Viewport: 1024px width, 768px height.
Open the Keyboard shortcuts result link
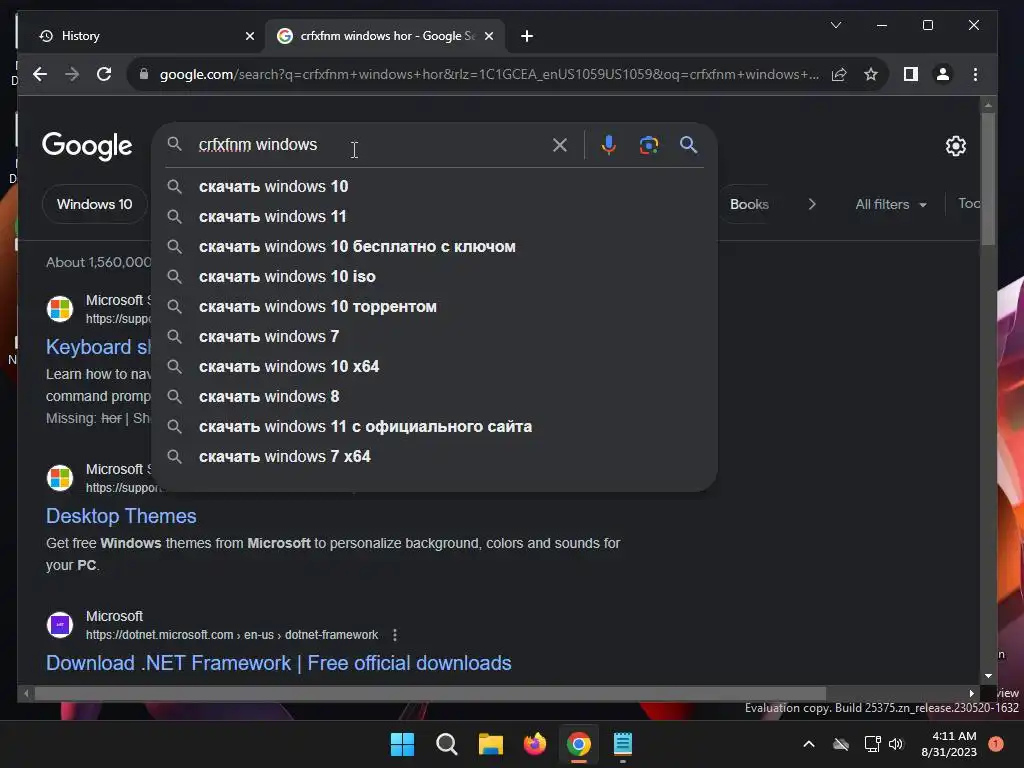click(x=98, y=347)
